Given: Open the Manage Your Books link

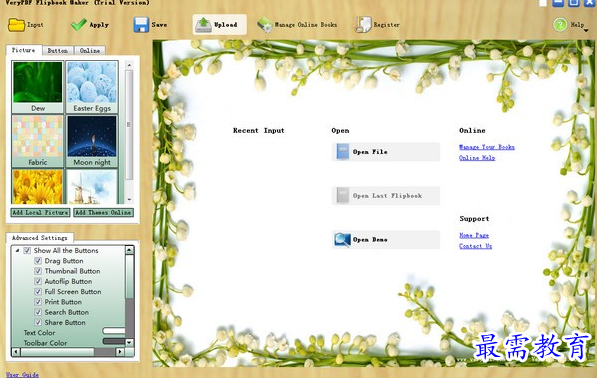Looking at the screenshot, I should coord(487,147).
